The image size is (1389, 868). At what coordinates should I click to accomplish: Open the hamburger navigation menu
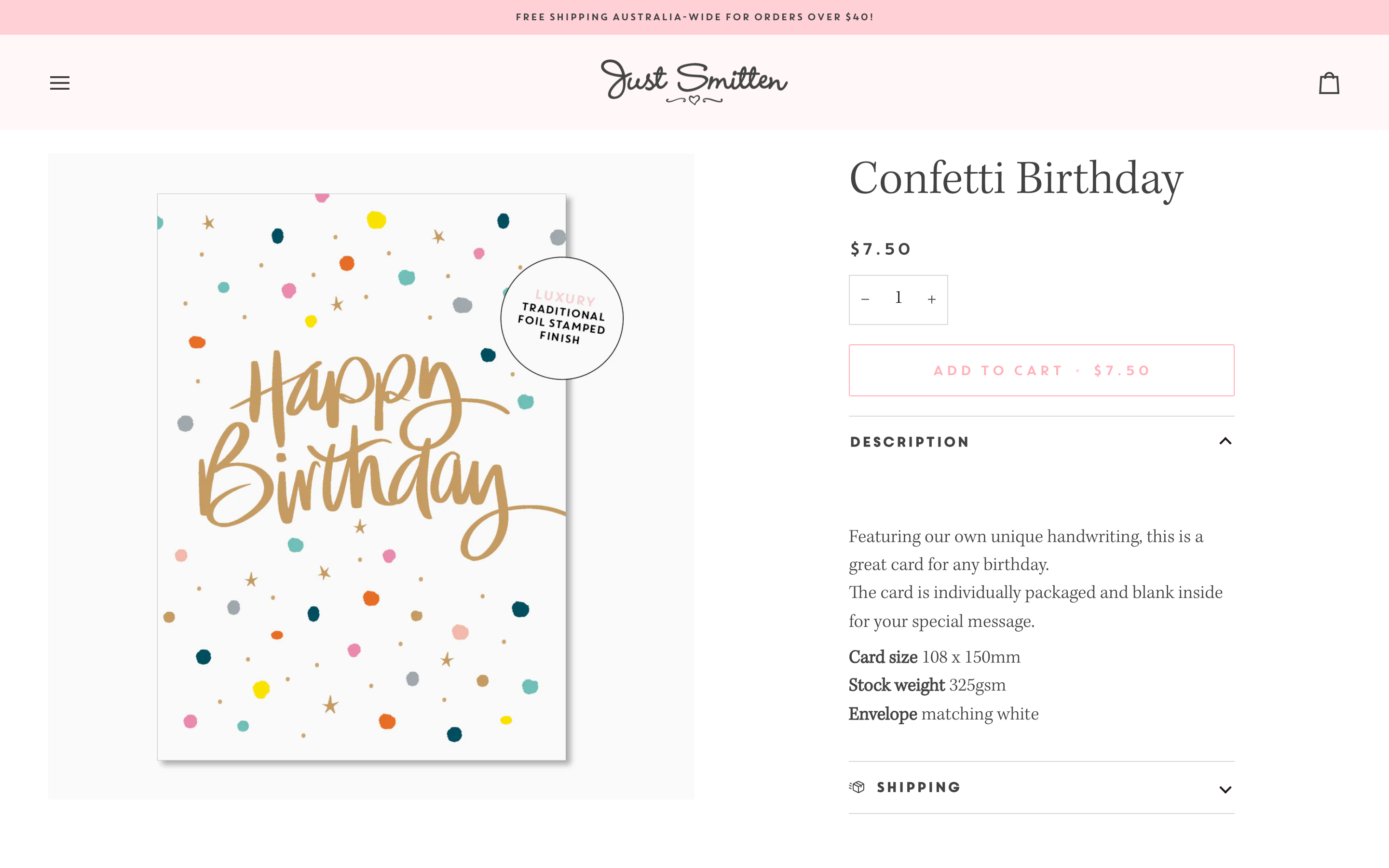pos(59,82)
